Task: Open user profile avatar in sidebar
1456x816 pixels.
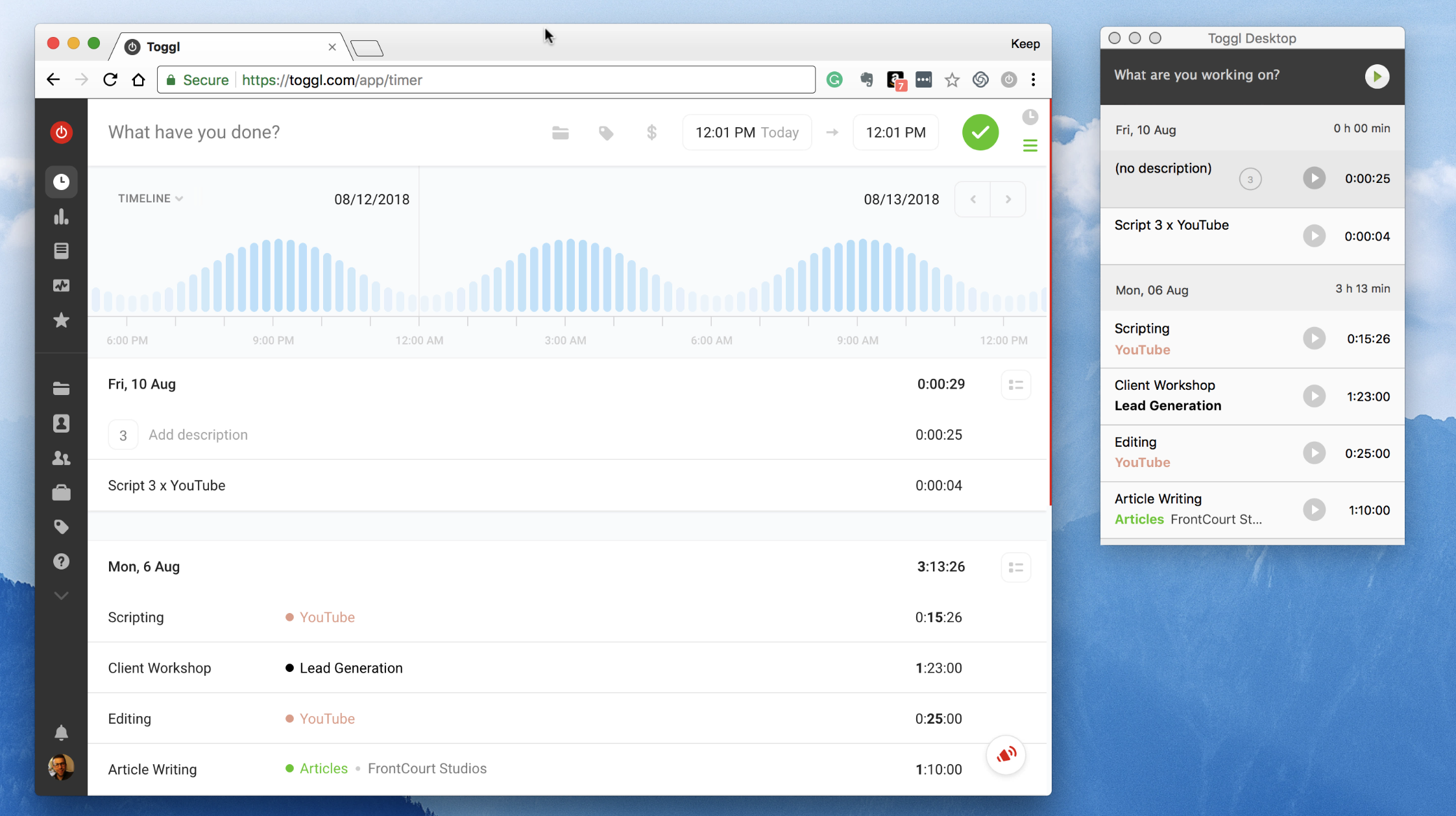Action: click(x=62, y=767)
